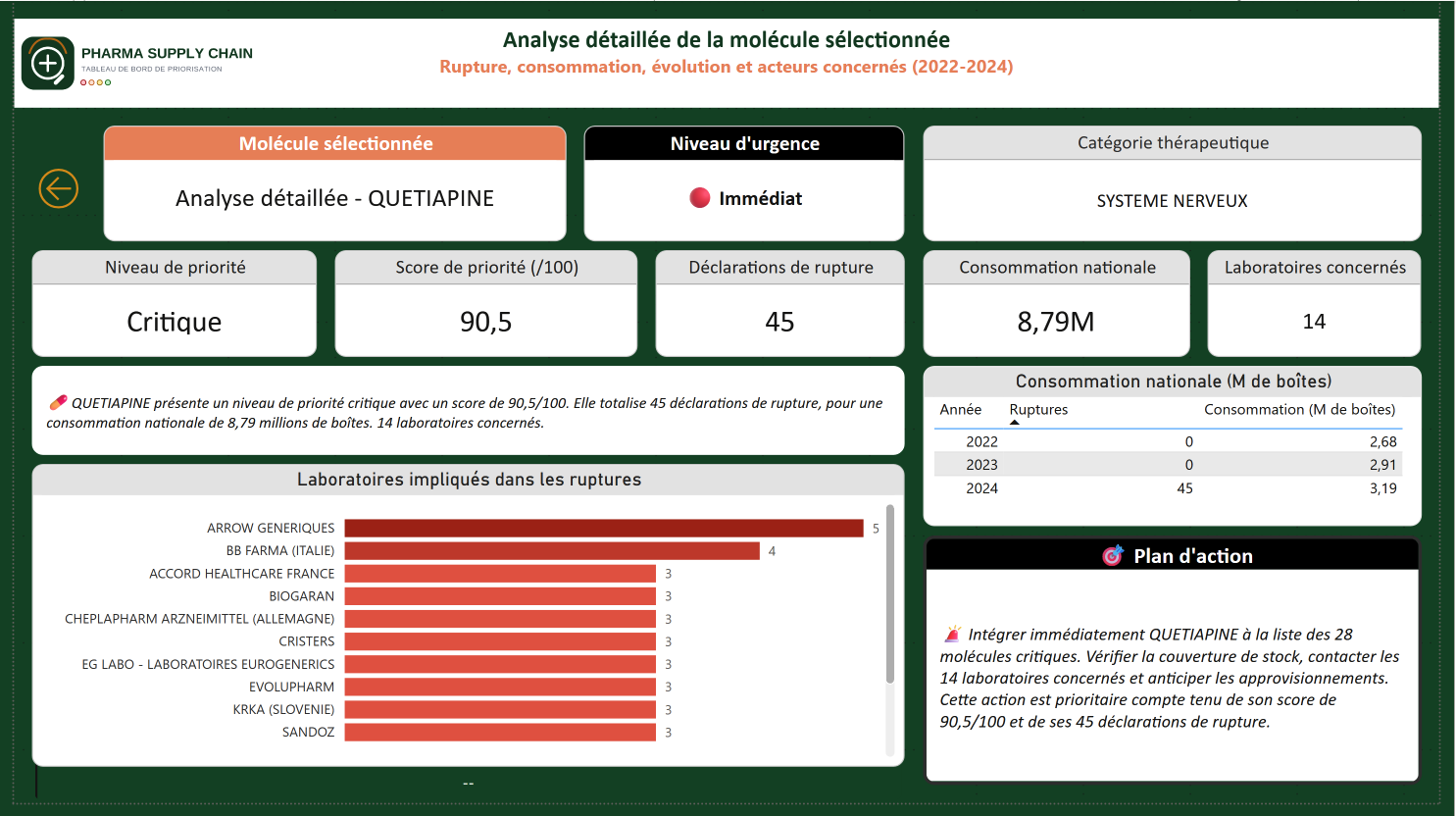Click the EVOLUPHARM axis label
Image resolution: width=1456 pixels, height=816 pixels.
[x=291, y=687]
